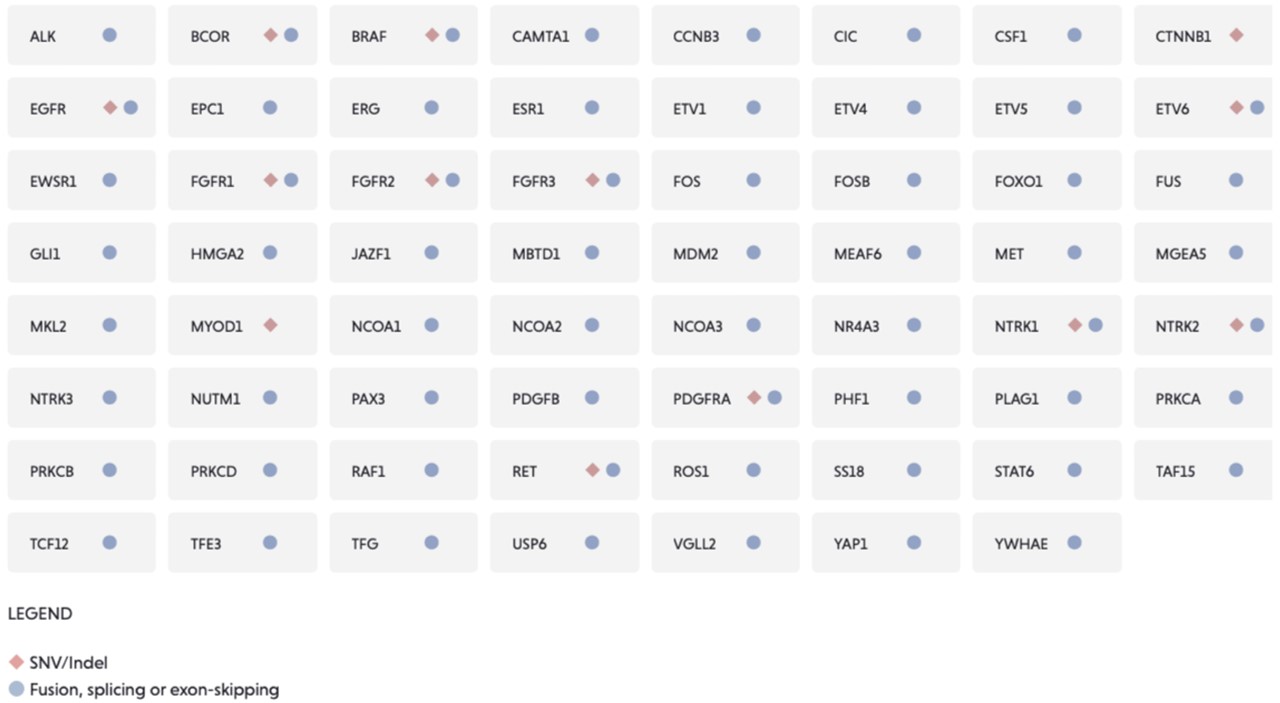
Task: Click the blue fusion circle next to ALK
Action: point(110,35)
